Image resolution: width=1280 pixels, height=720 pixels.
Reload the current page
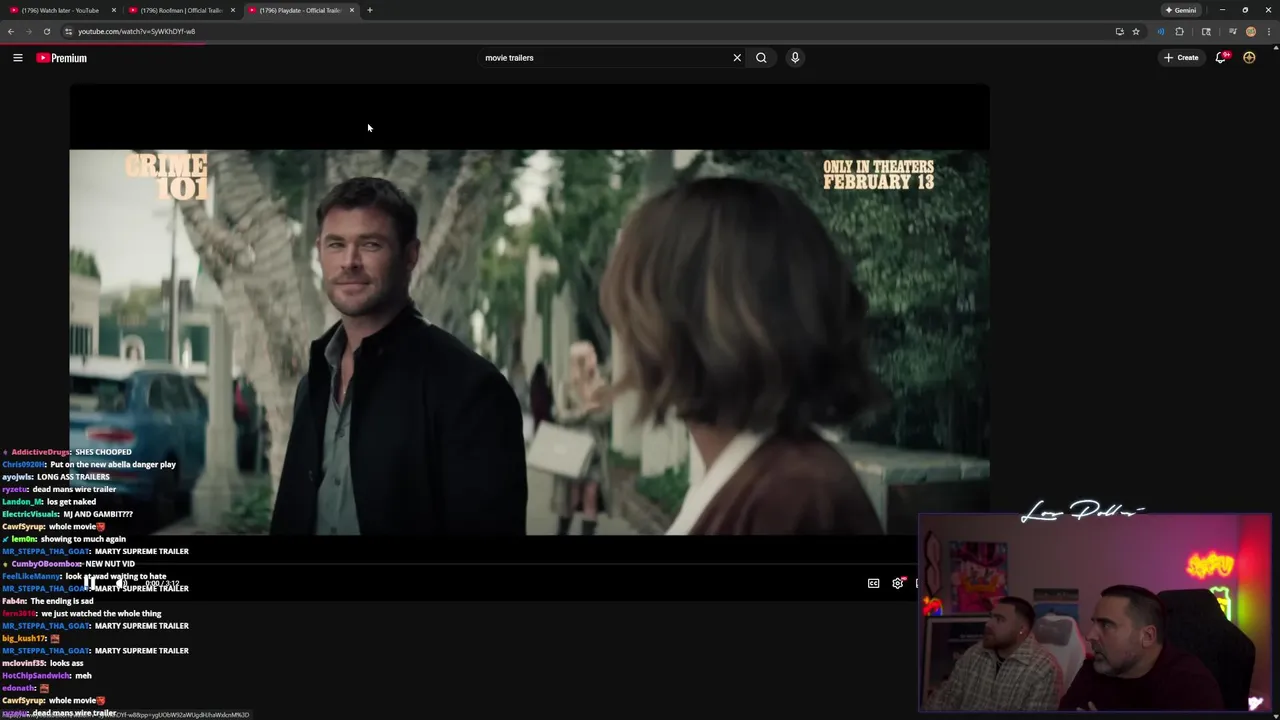pyautogui.click(x=46, y=31)
